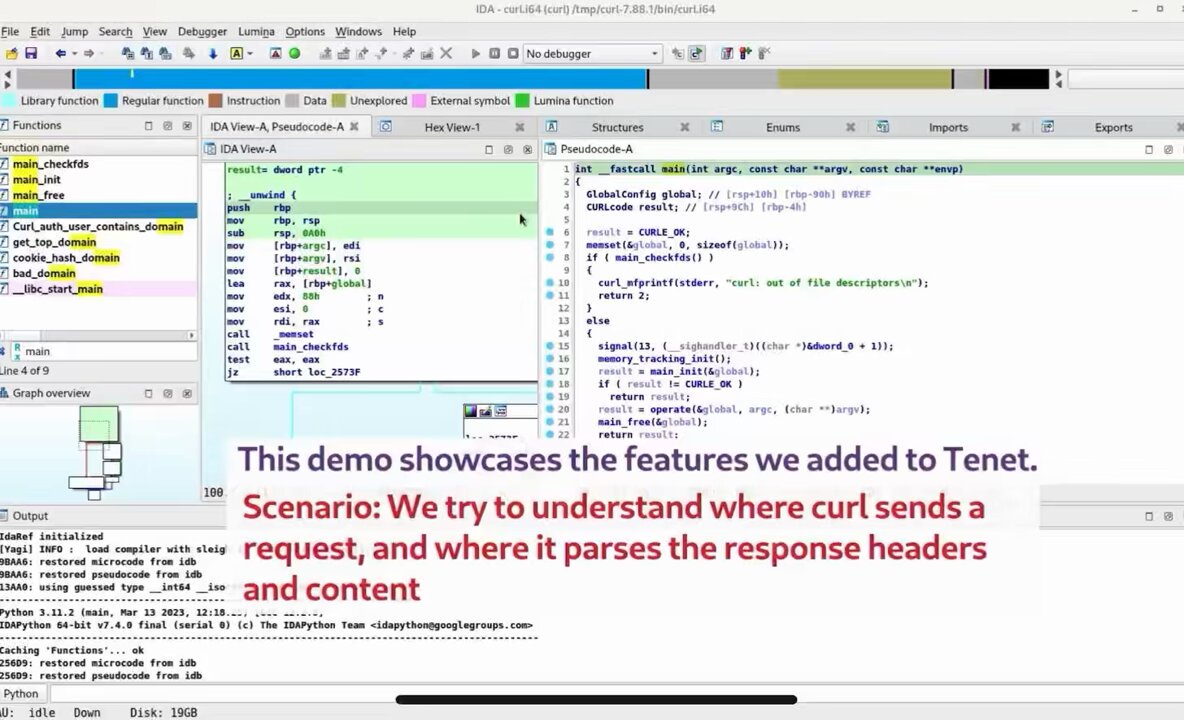Toggle breakpoint dot on pseudocode line 6

(x=550, y=232)
